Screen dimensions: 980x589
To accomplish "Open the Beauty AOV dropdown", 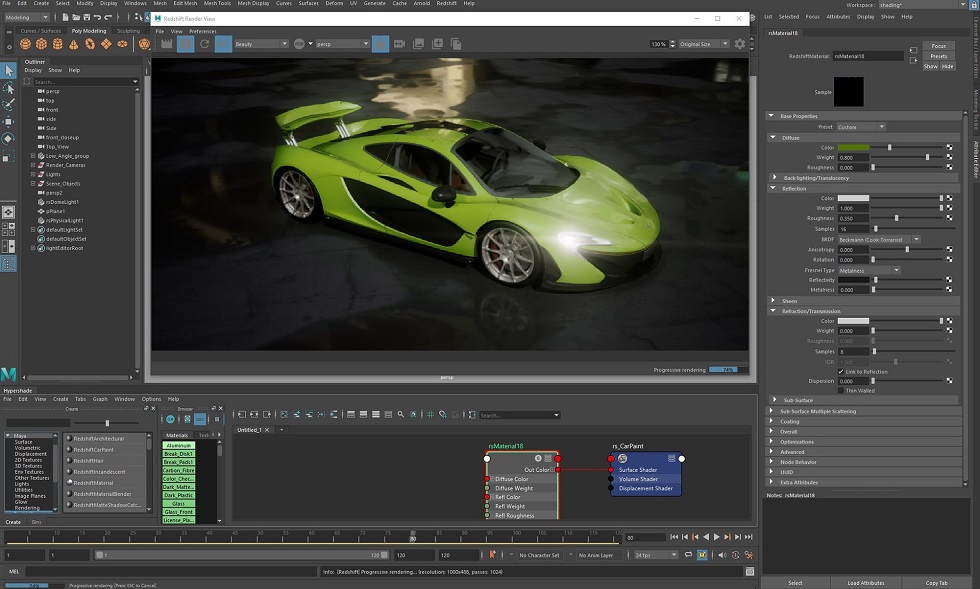I will [x=258, y=44].
